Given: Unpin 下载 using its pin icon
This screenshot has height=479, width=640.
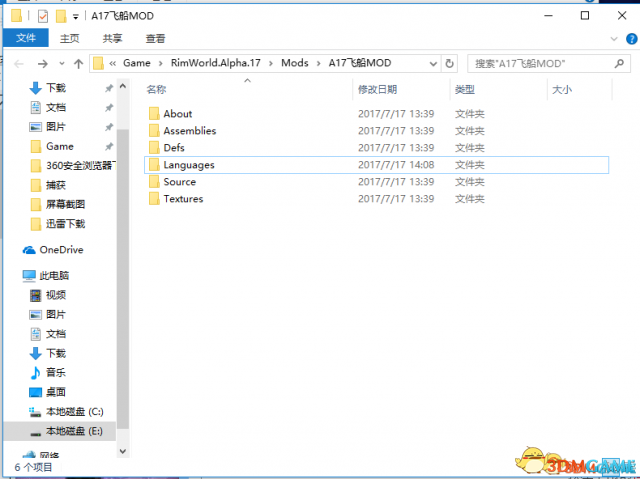Looking at the screenshot, I should pos(109,88).
